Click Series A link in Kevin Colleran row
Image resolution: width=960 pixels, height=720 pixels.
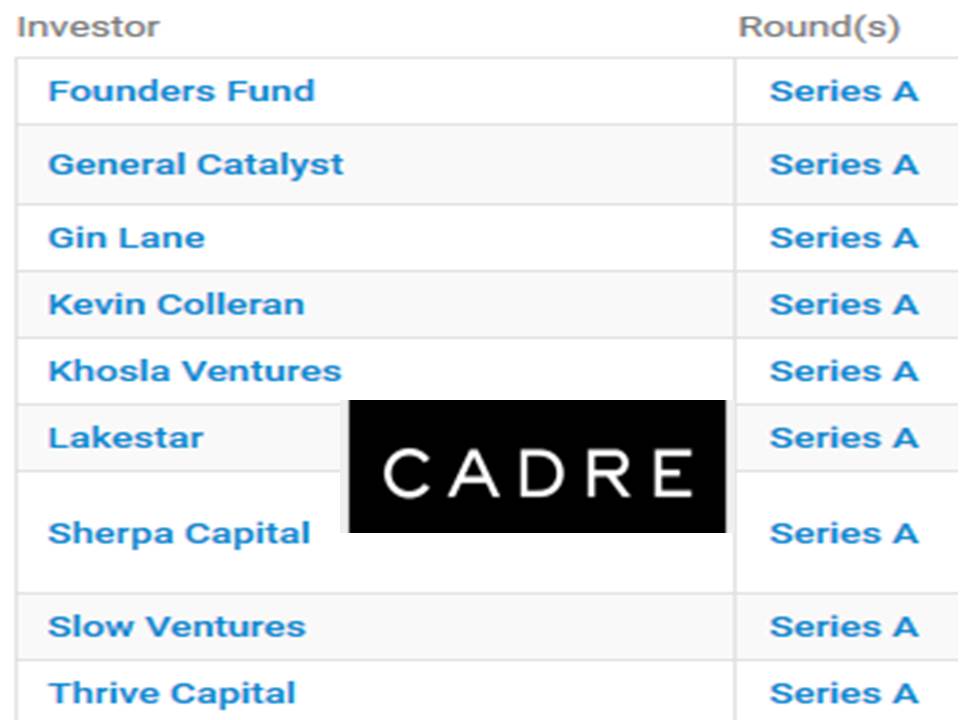pos(844,304)
